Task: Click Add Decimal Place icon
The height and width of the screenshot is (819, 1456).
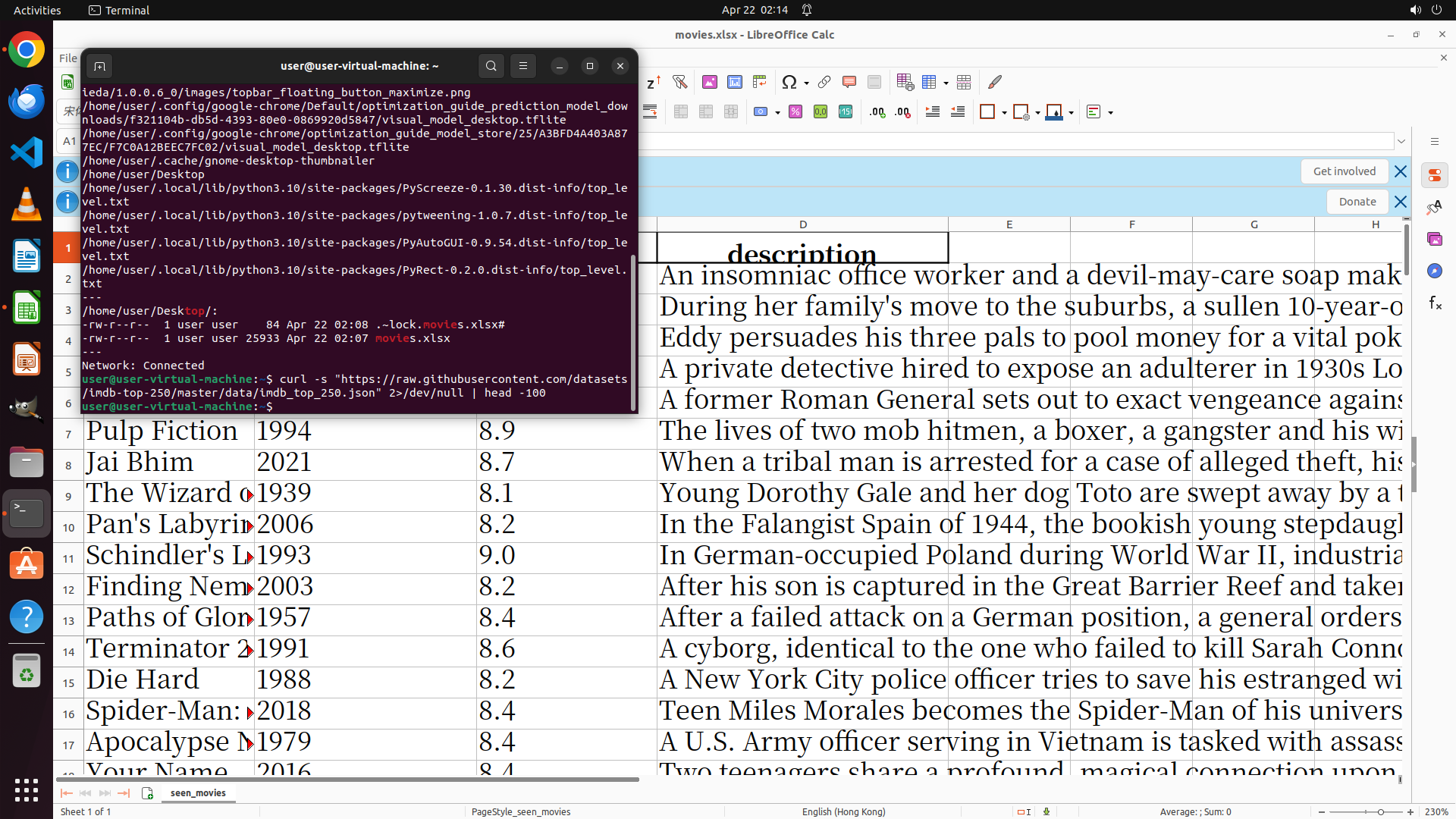Action: click(x=877, y=112)
